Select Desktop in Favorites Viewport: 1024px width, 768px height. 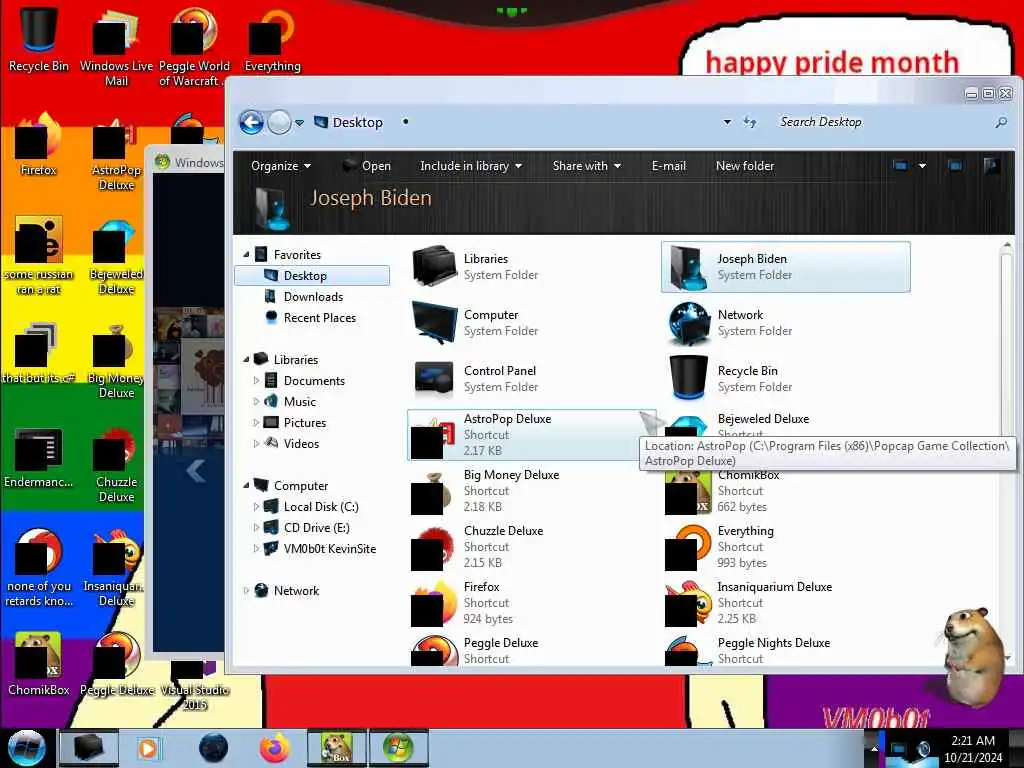312,276
